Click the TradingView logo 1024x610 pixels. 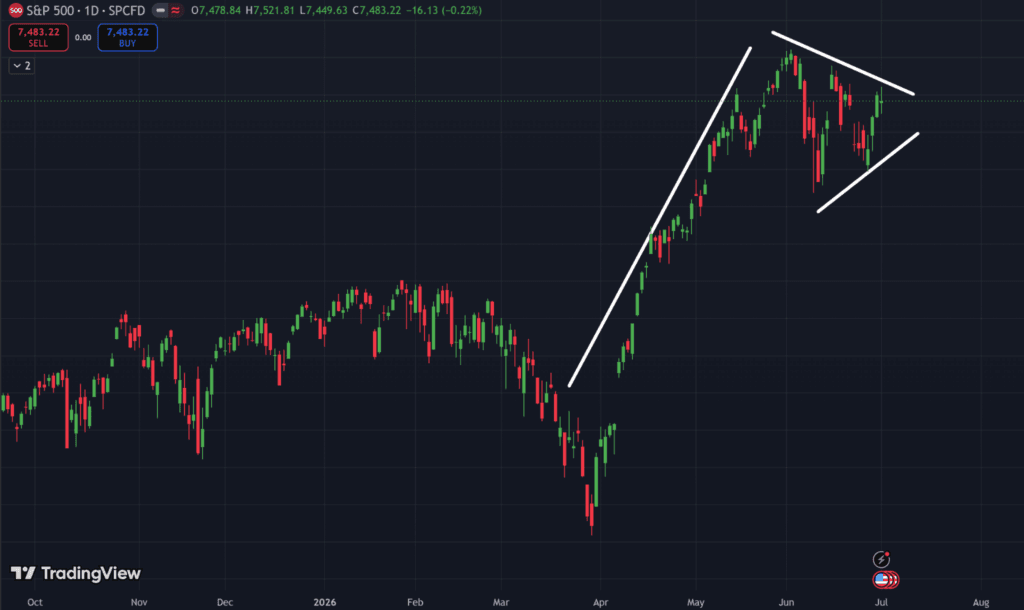76,573
